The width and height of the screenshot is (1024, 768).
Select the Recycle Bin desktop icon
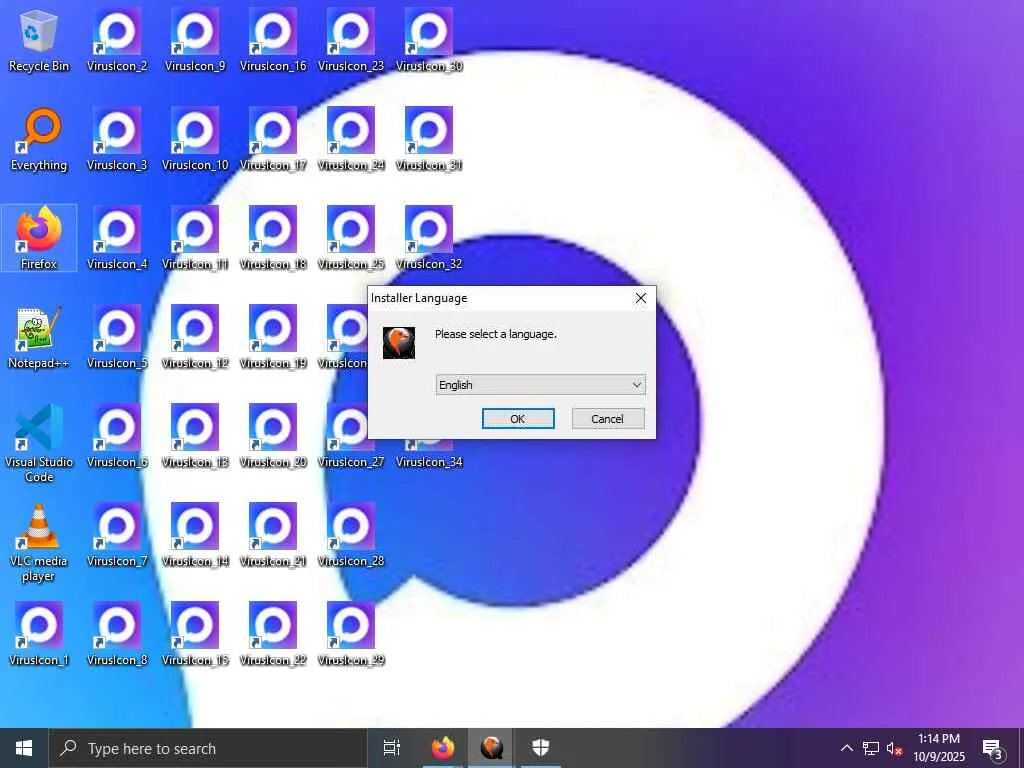(x=39, y=40)
